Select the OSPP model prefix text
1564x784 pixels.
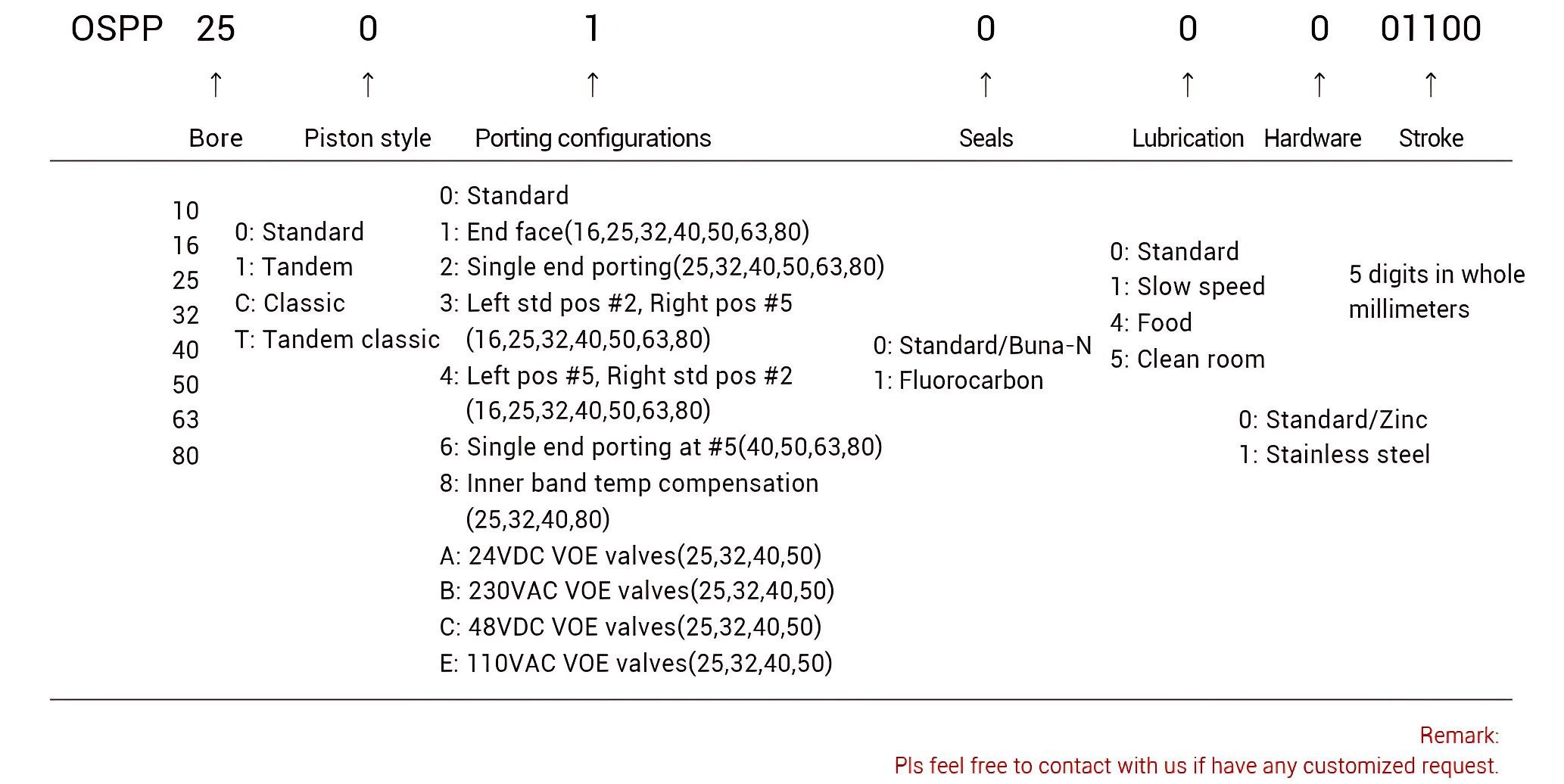click(x=117, y=30)
